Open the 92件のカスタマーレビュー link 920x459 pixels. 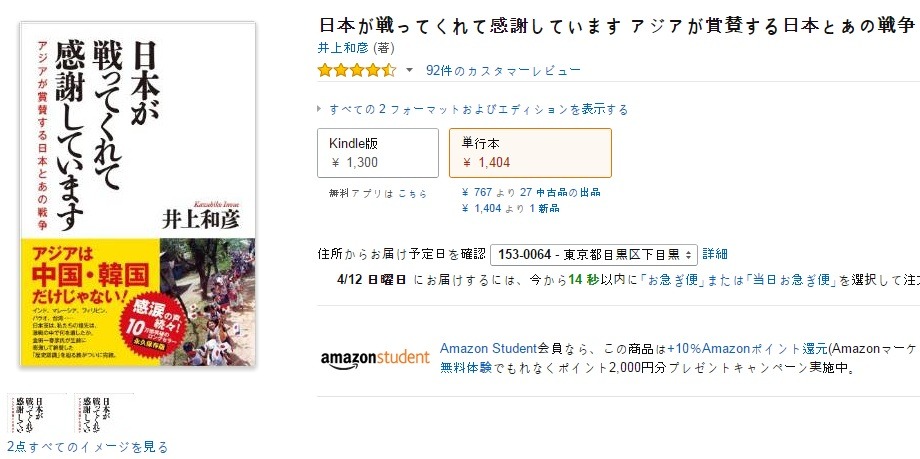point(503,71)
